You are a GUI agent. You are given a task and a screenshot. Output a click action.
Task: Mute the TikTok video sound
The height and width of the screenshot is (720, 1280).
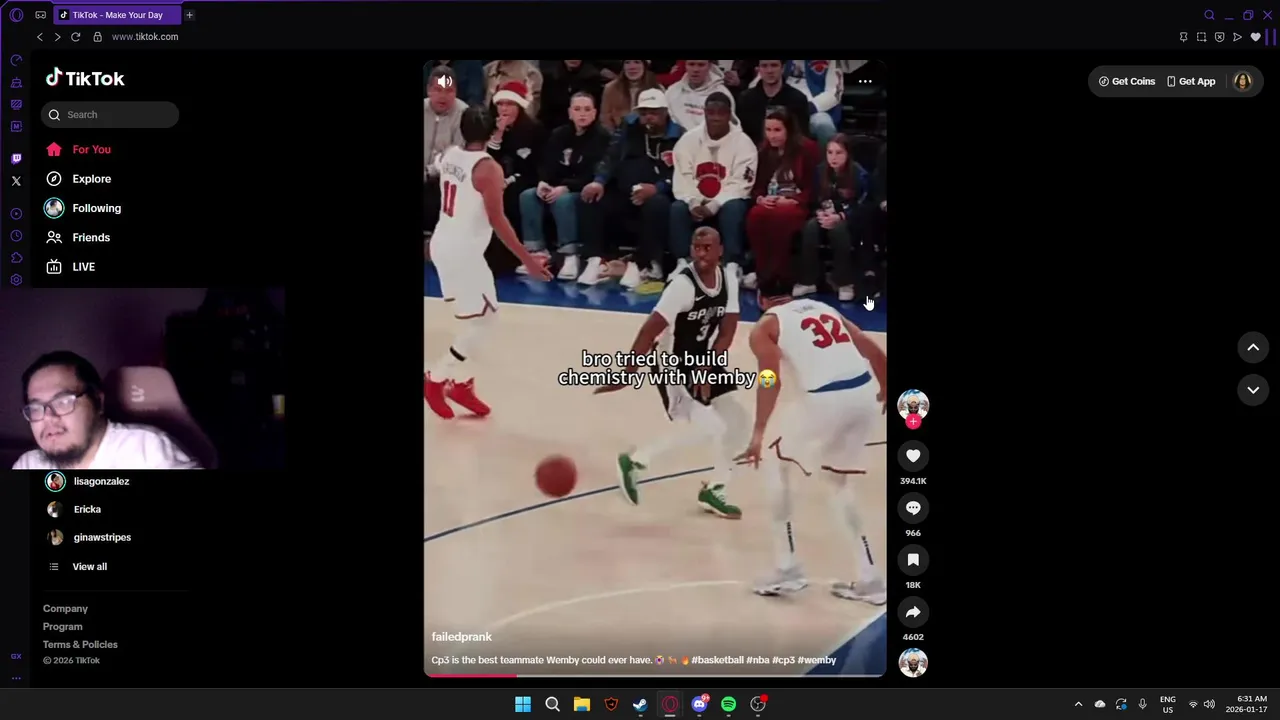point(445,82)
